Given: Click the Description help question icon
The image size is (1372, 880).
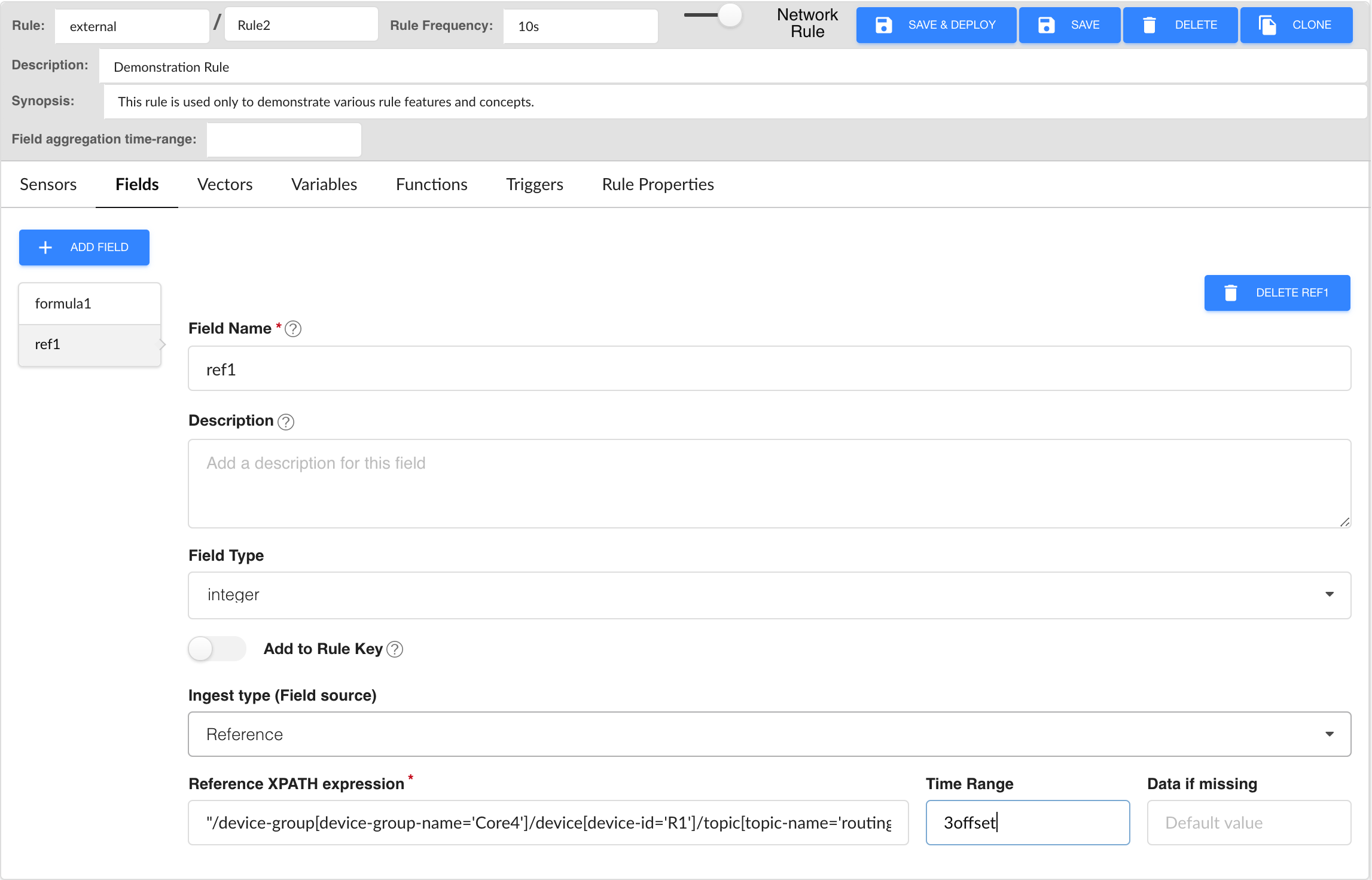Looking at the screenshot, I should click(x=286, y=421).
